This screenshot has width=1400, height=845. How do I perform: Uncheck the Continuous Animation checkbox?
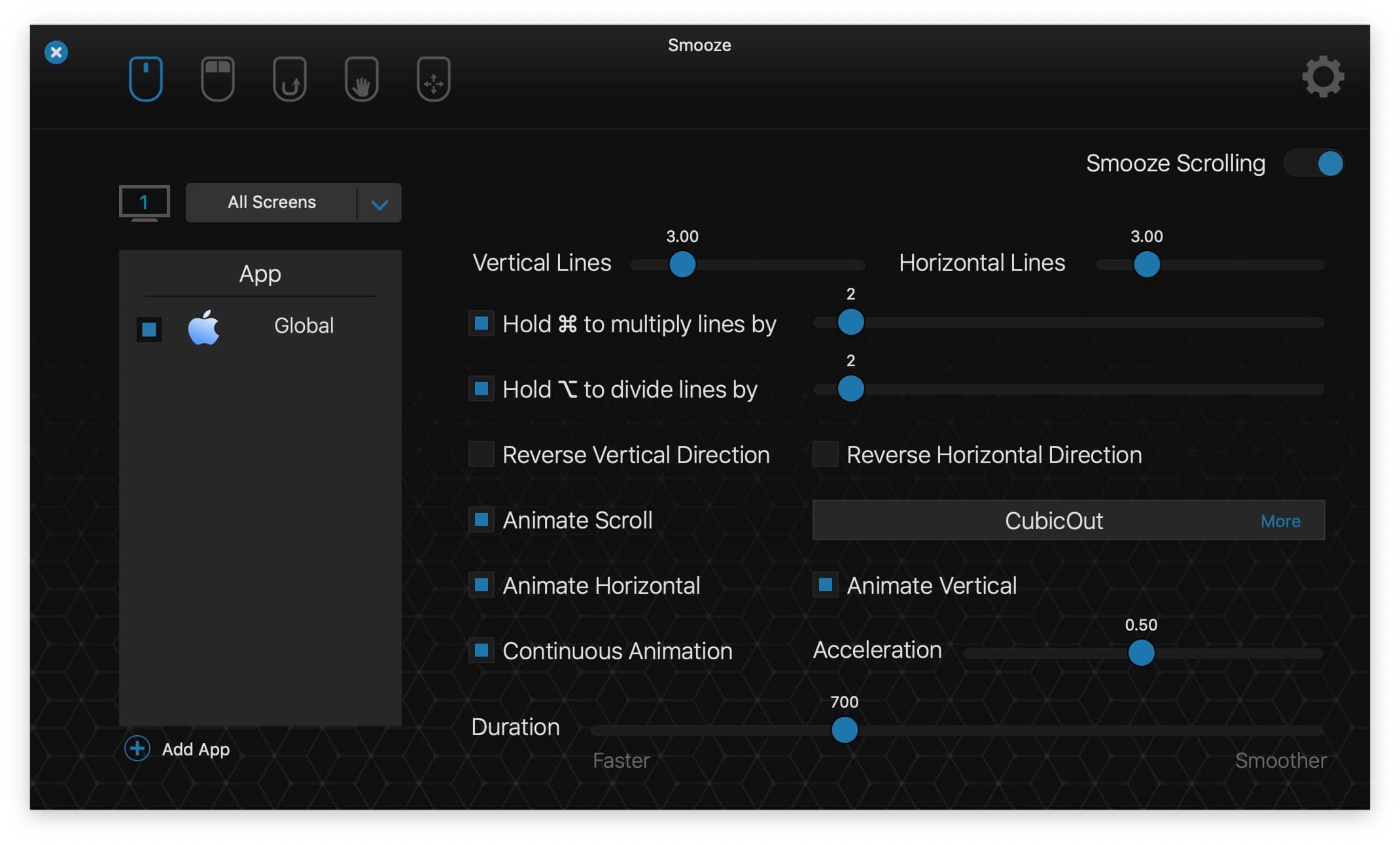click(x=481, y=650)
